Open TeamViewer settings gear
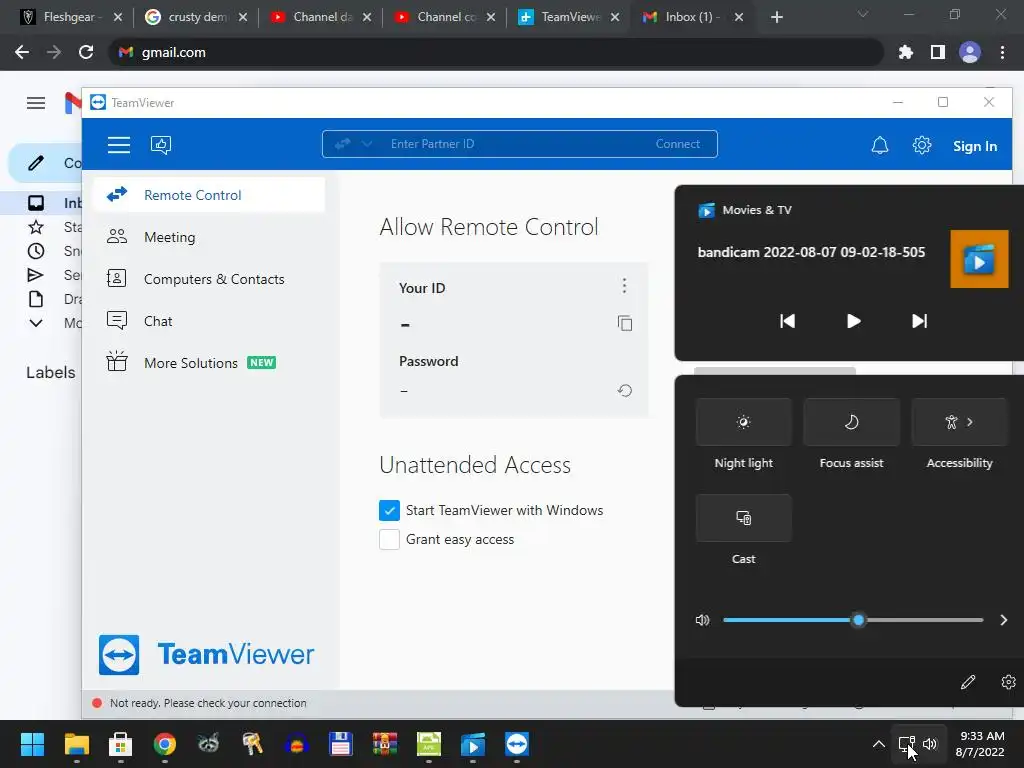The width and height of the screenshot is (1024, 768). [x=921, y=145]
